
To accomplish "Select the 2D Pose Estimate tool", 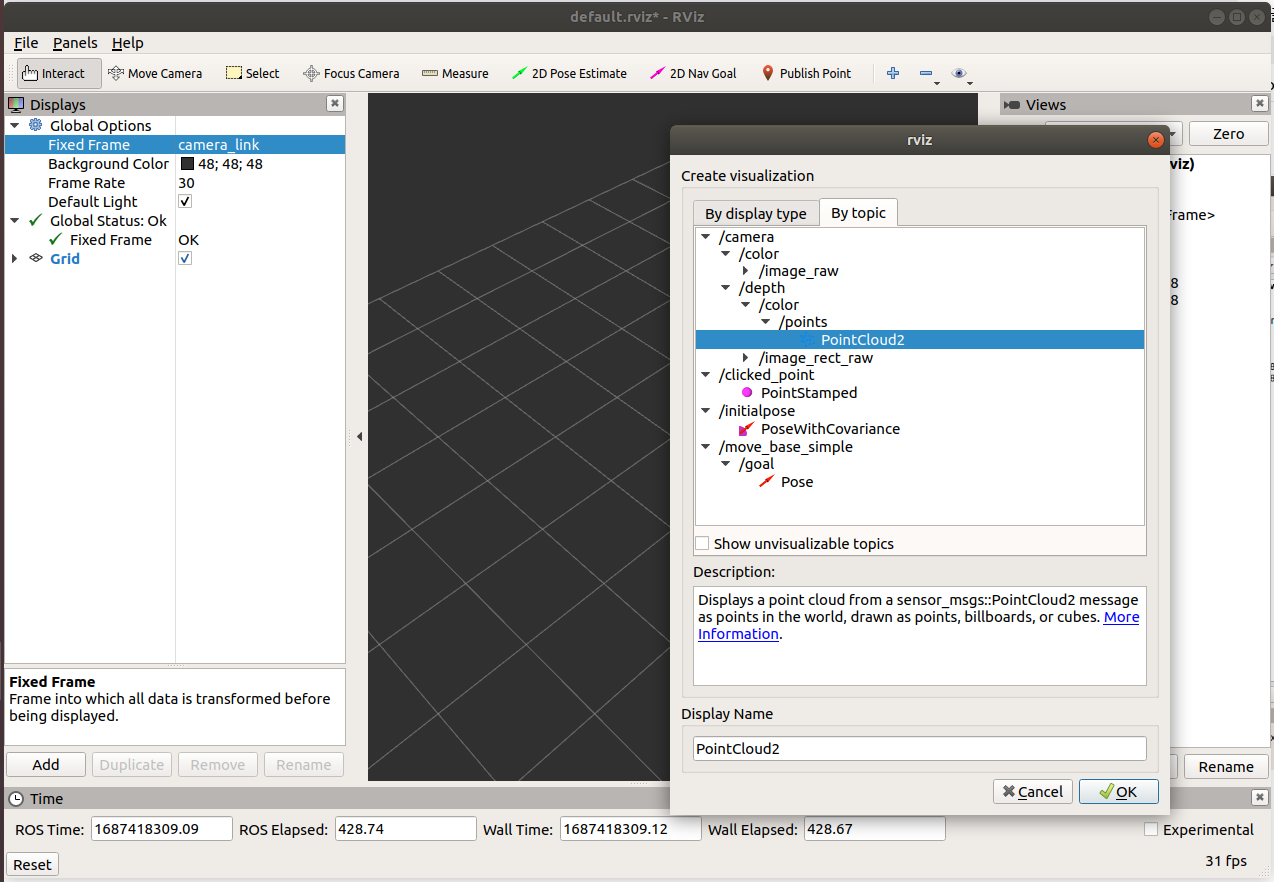I will 569,73.
